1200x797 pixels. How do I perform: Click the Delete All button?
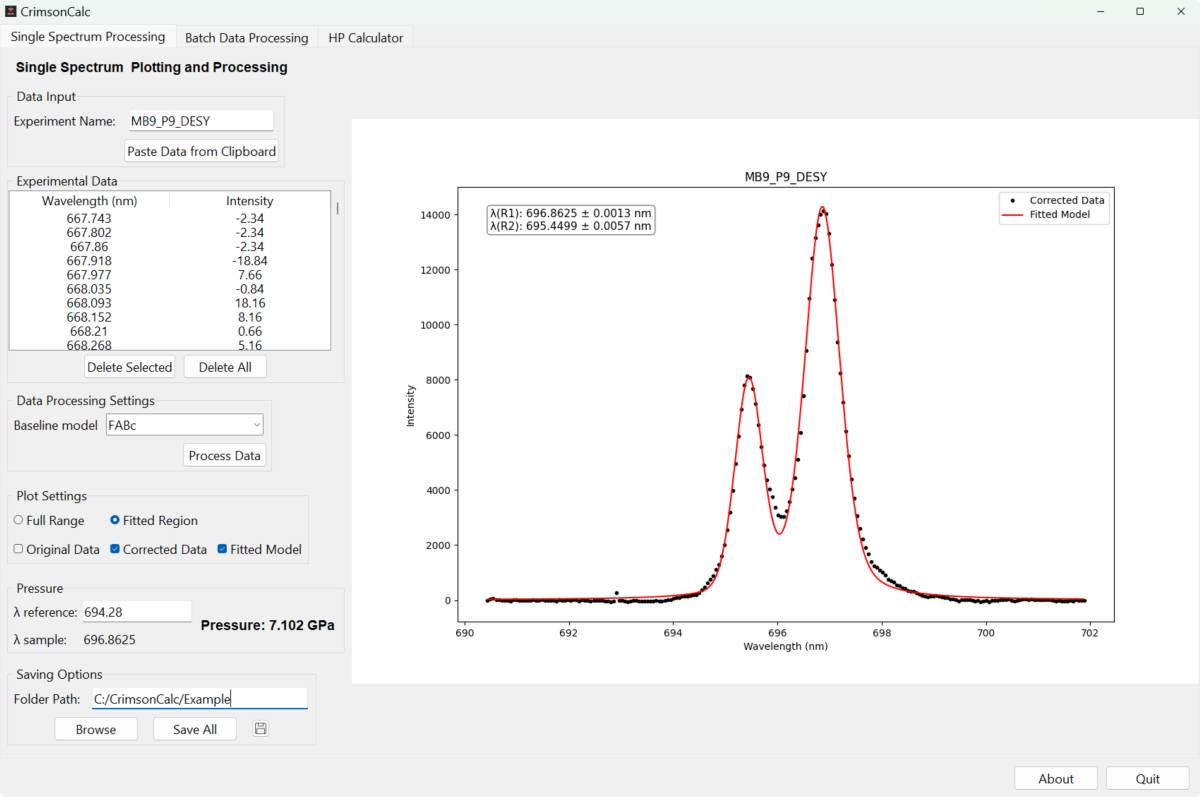[x=225, y=367]
